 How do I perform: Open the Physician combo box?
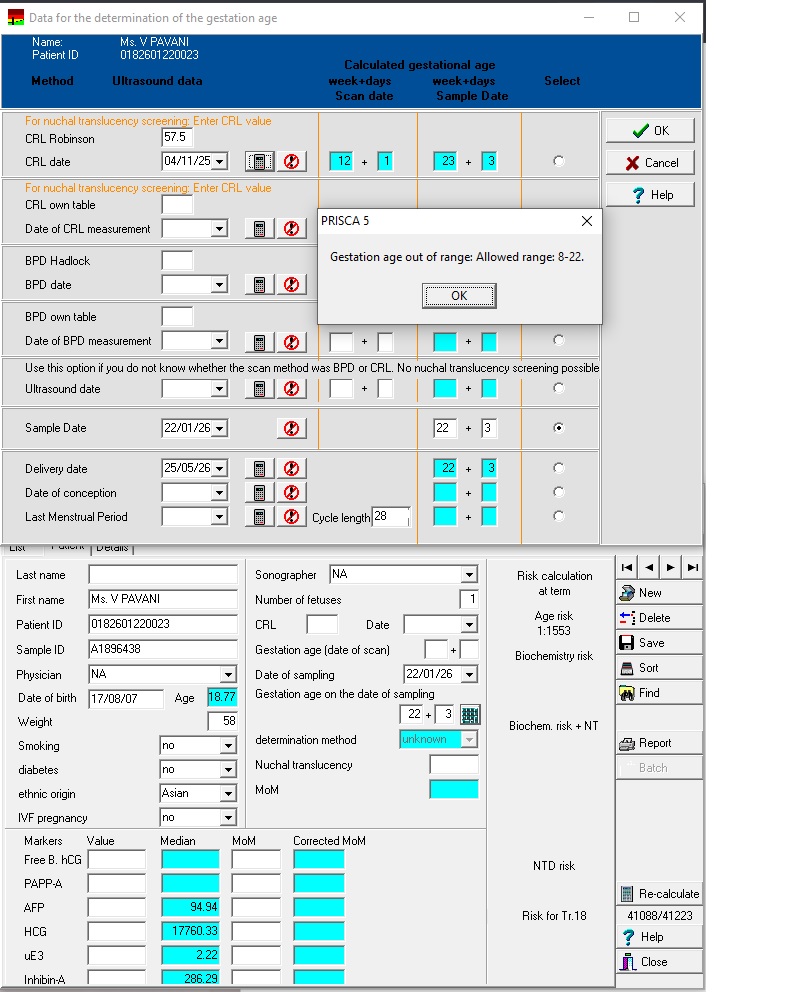pyautogui.click(x=228, y=675)
